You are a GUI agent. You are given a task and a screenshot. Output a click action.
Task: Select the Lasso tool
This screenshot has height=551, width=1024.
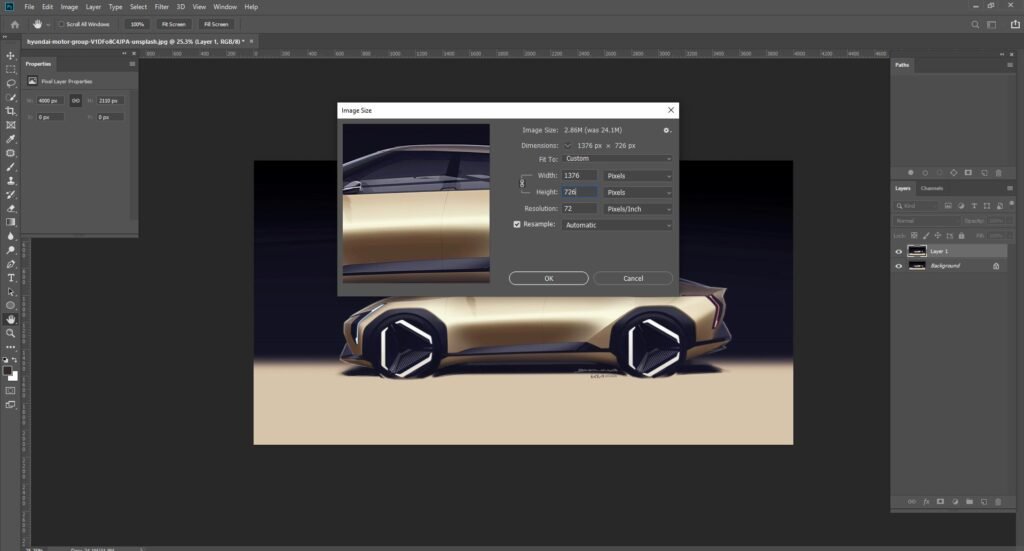pos(10,84)
